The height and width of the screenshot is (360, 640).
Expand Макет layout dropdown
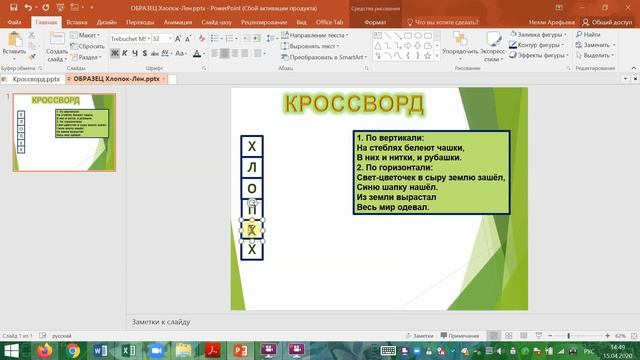tap(85, 35)
